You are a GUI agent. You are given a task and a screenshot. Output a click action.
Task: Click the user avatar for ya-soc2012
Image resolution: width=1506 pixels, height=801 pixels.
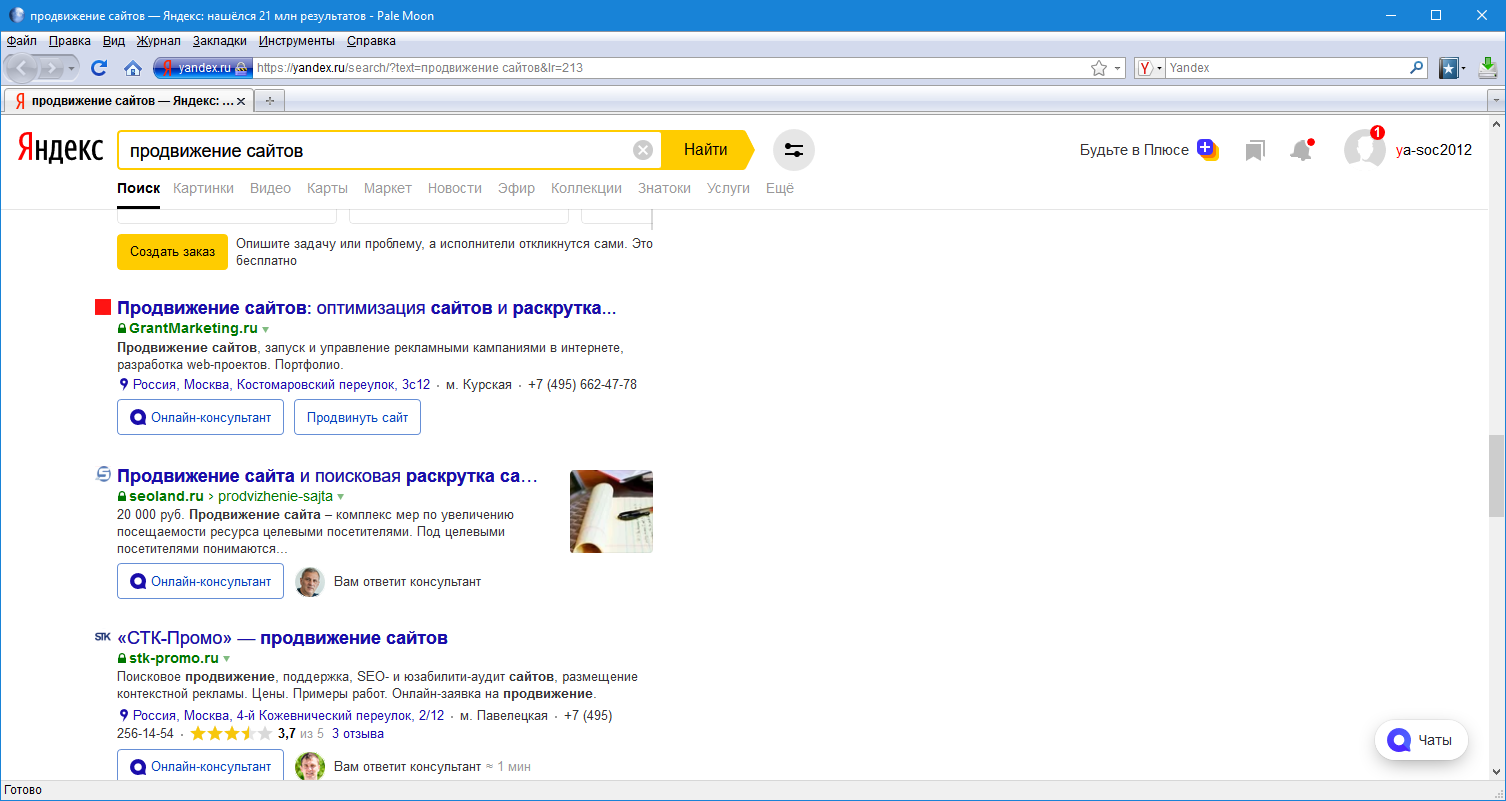[x=1364, y=149]
